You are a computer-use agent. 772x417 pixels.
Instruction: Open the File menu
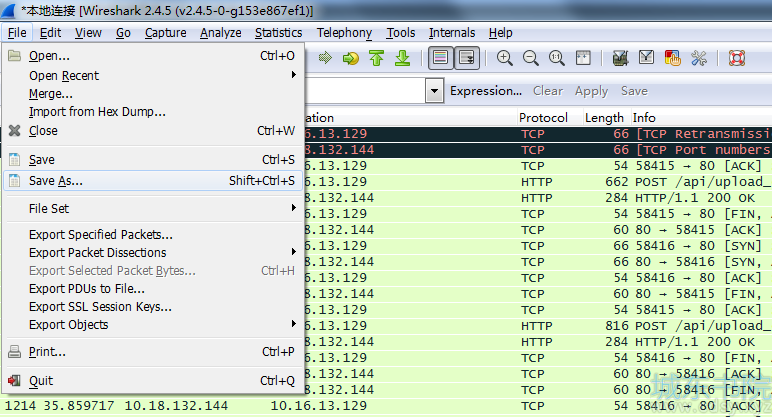coord(17,33)
